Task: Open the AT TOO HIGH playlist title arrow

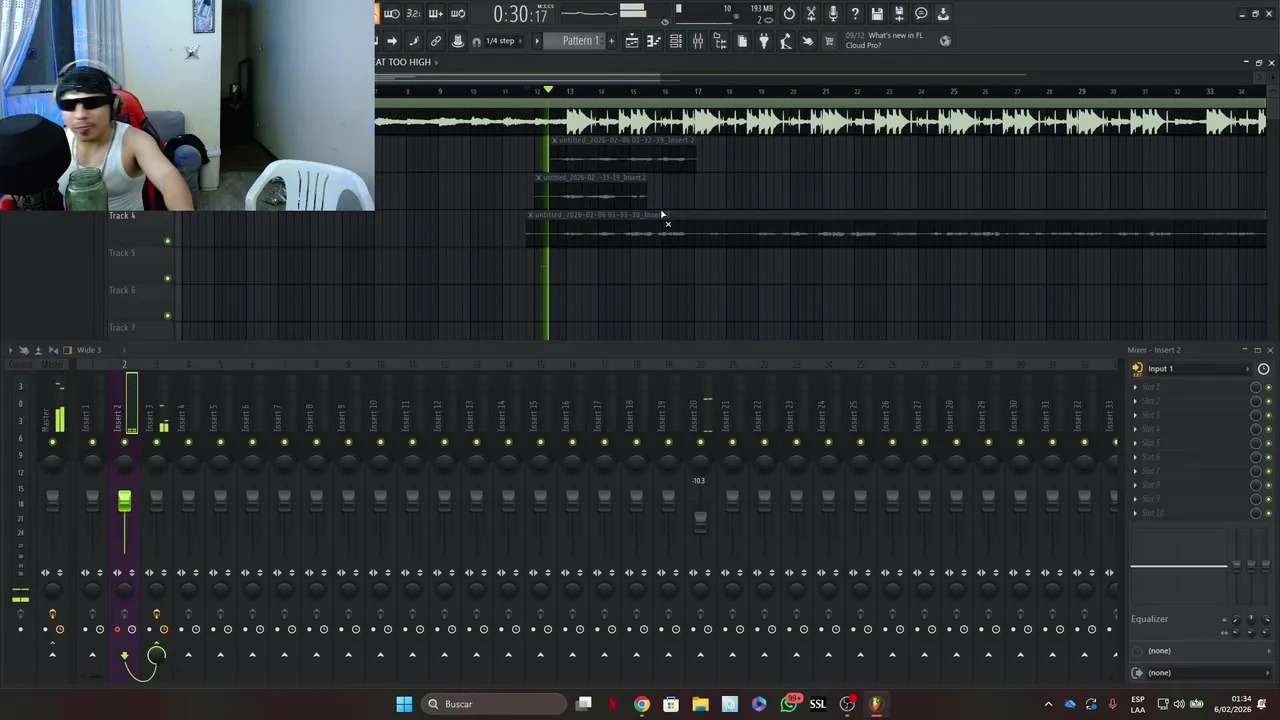Action: [436, 62]
